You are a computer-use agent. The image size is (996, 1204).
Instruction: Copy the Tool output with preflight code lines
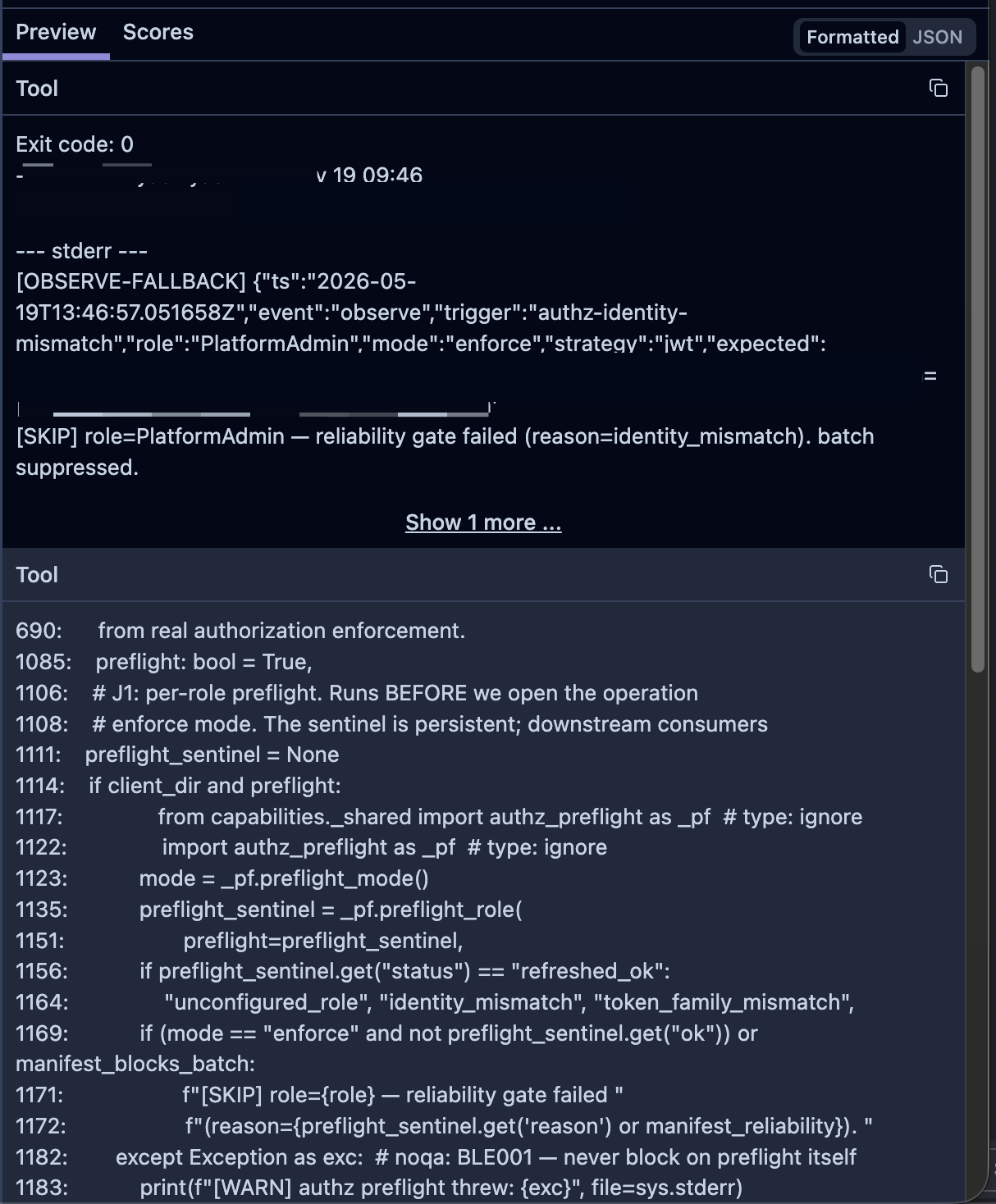click(x=938, y=574)
